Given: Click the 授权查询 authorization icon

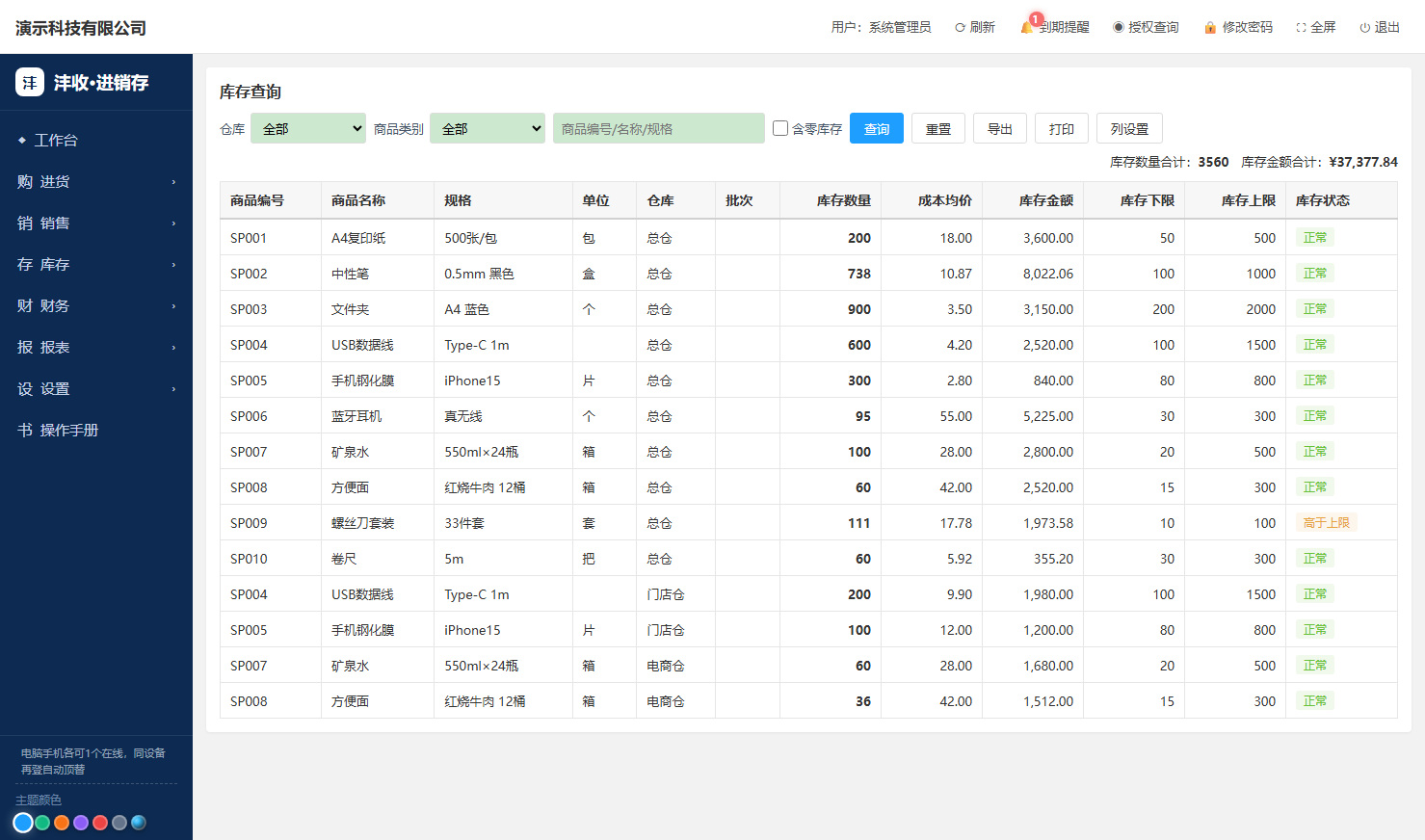Looking at the screenshot, I should (x=1119, y=28).
